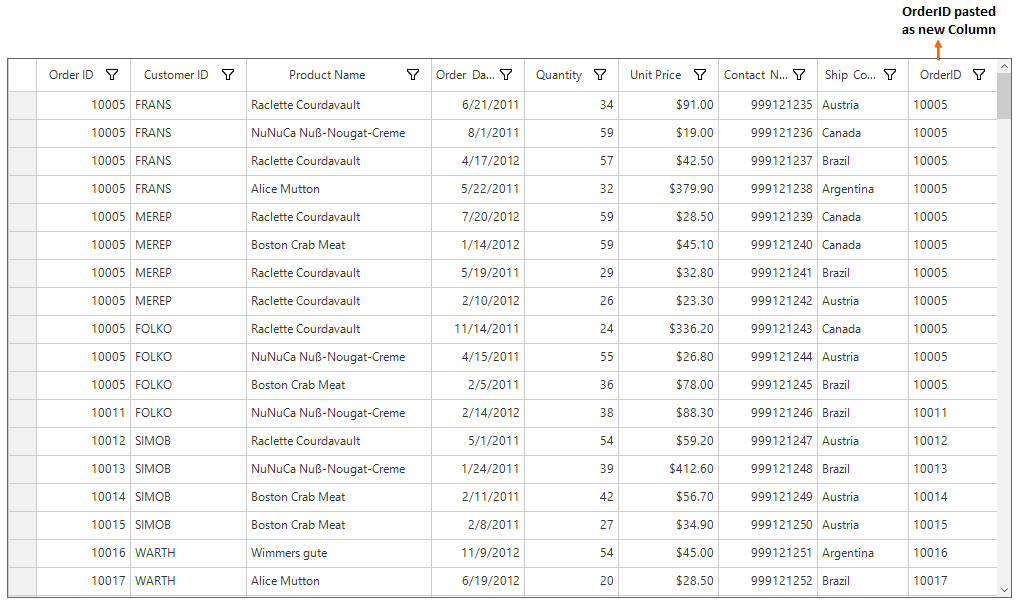The width and height of the screenshot is (1024, 606).
Task: Open the Order ID column filter icon
Action: click(112, 74)
